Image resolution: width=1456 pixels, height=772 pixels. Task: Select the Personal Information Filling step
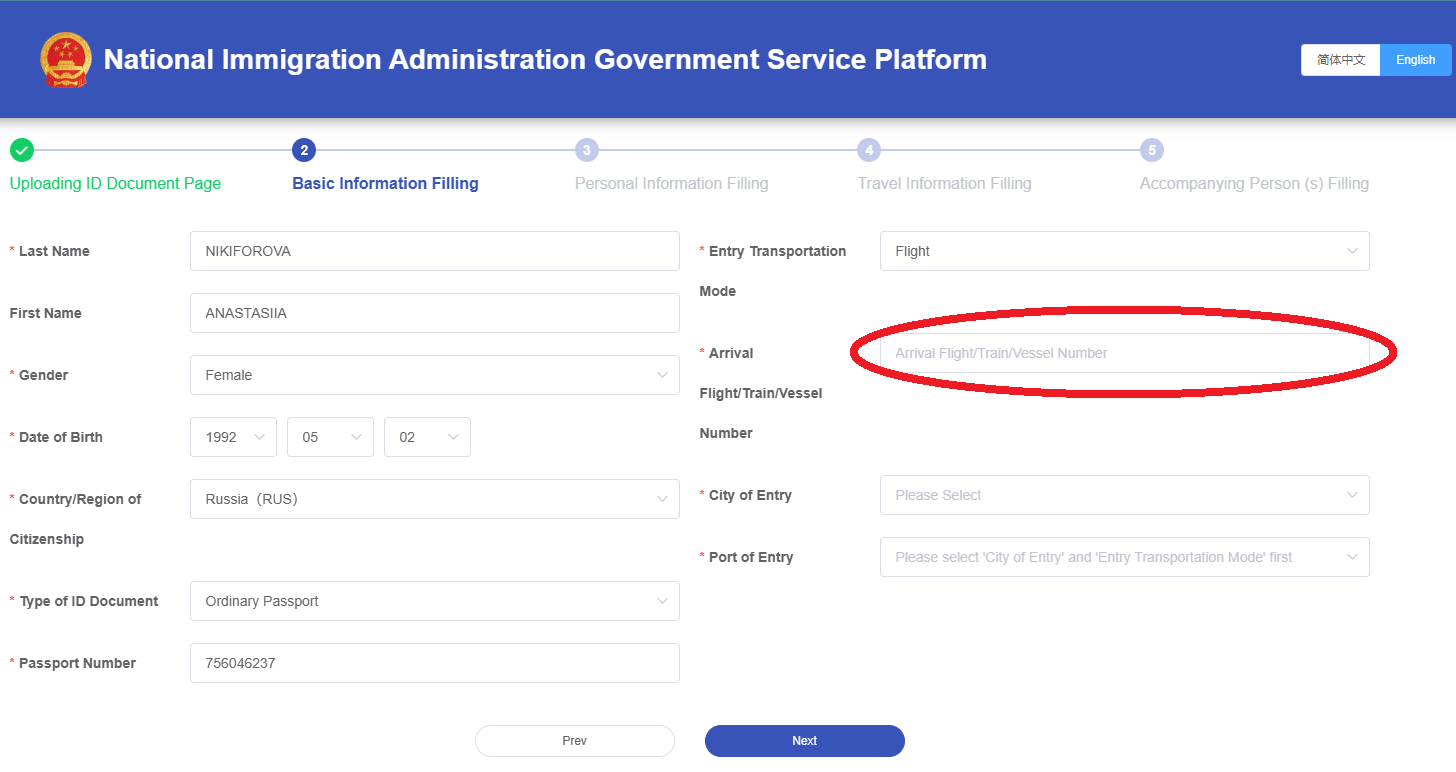click(x=671, y=184)
